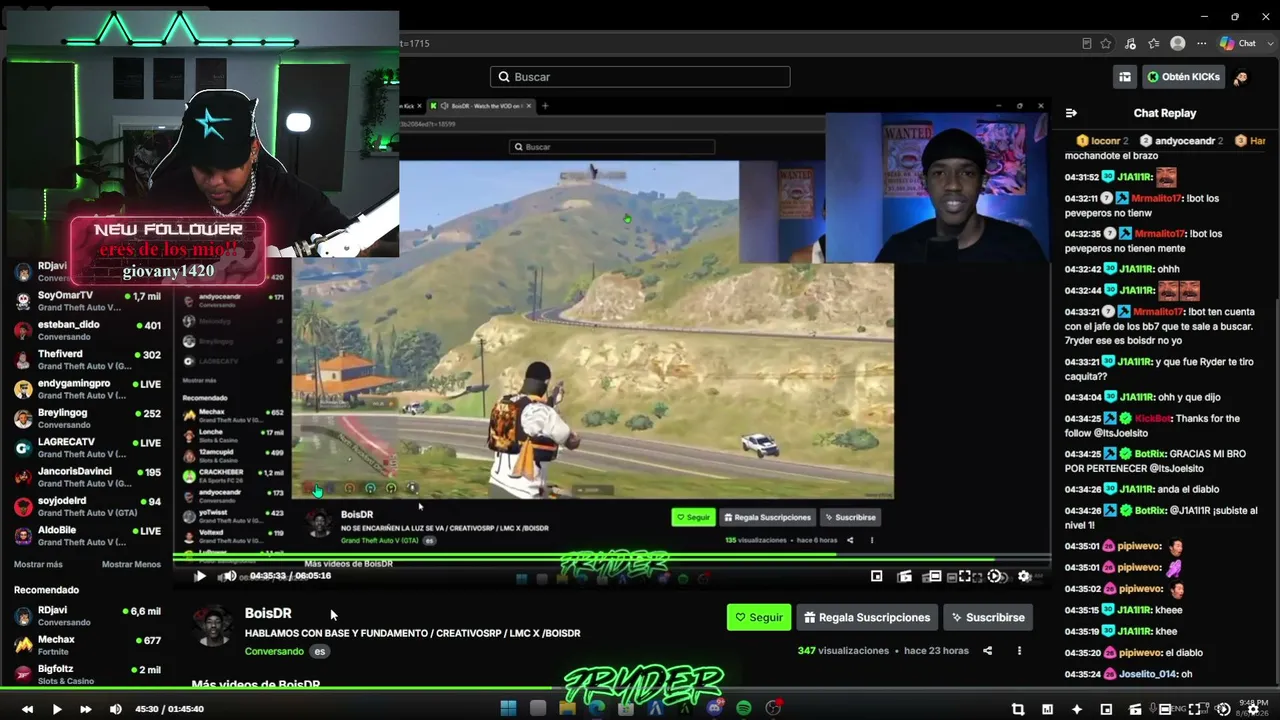Open settings gear in the bottom player bar
The image size is (1280, 720).
1253,709
